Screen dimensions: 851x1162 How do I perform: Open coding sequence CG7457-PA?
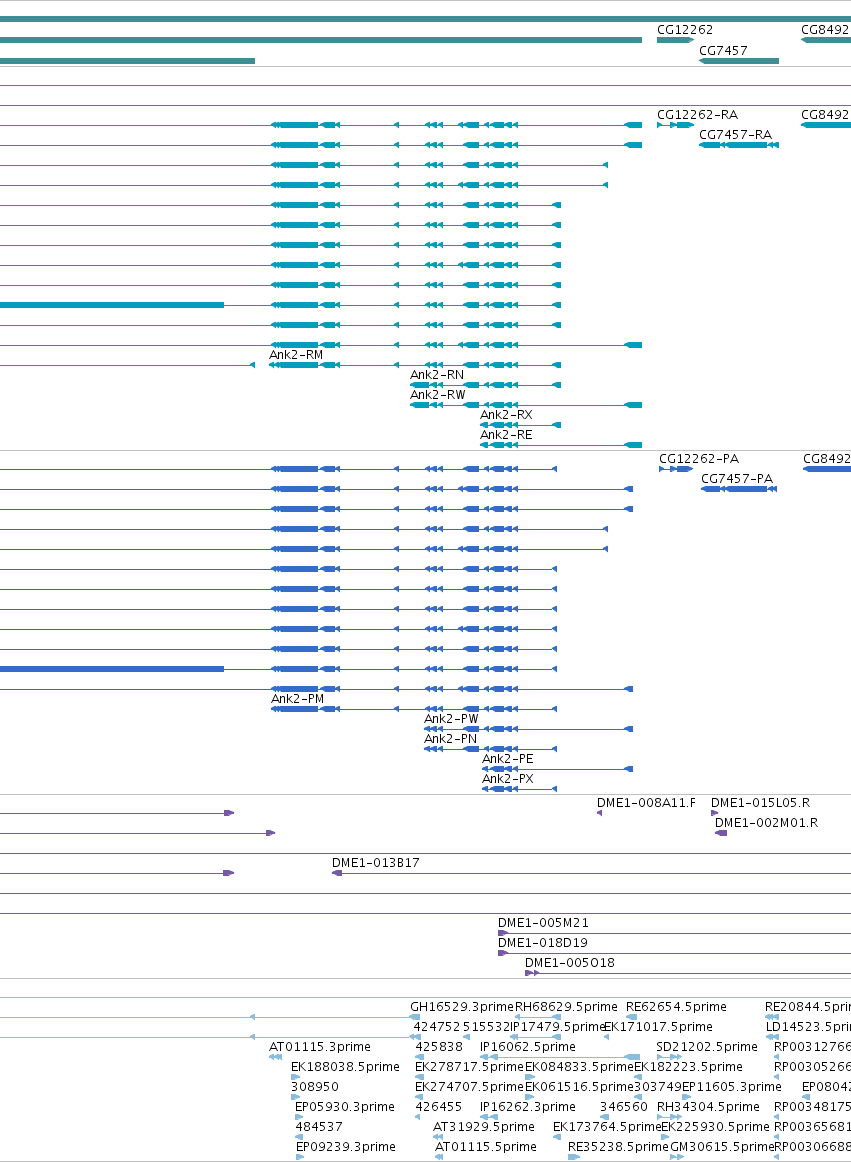click(737, 479)
